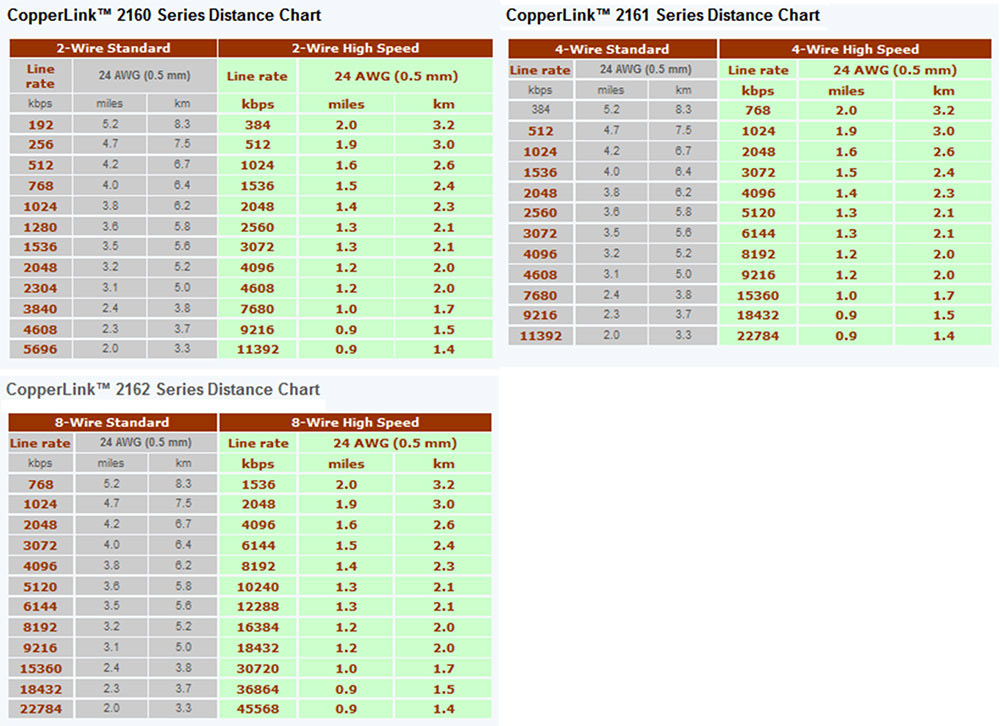The image size is (1000, 726).
Task: Click the 256 kbps line rate cell
Action: point(41,145)
